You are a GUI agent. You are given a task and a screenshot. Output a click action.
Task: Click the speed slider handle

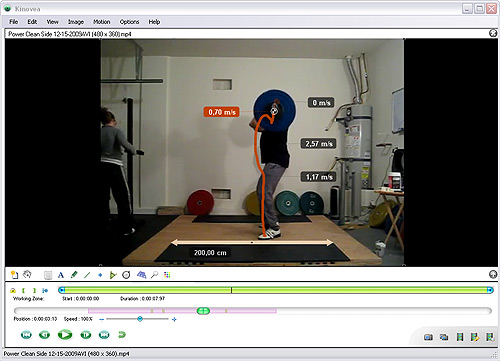tap(140, 319)
